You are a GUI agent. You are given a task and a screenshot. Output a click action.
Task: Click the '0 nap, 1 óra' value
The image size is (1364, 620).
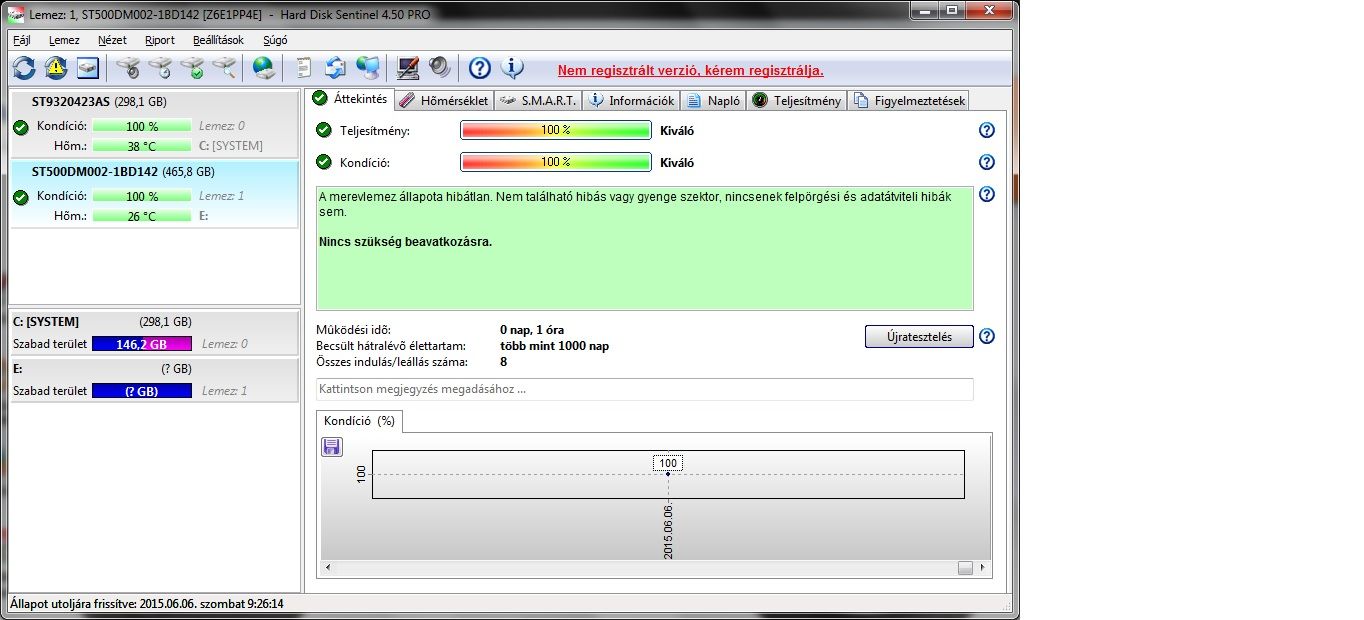(x=532, y=330)
